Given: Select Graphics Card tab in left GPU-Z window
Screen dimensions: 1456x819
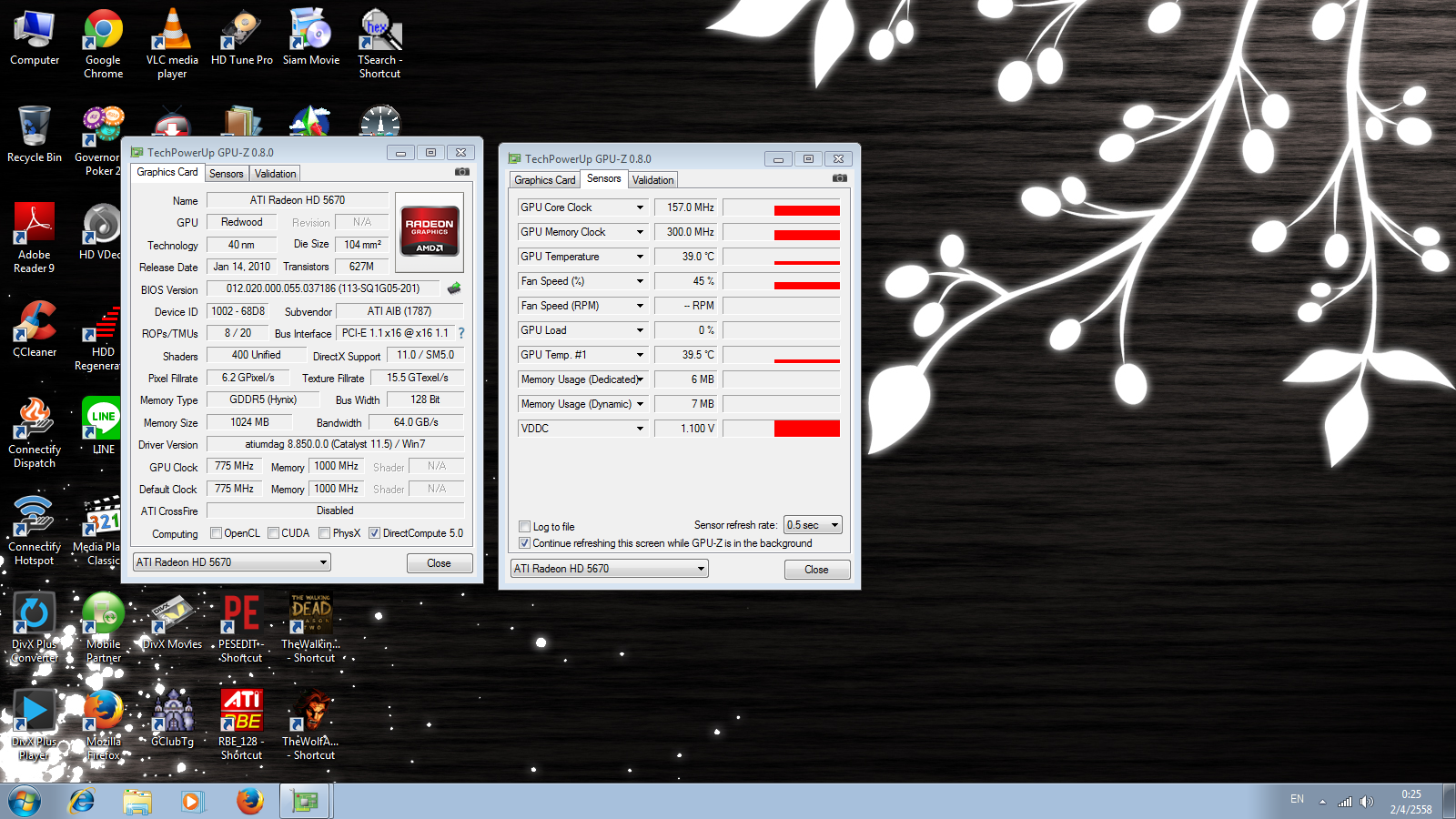Looking at the screenshot, I should 167,172.
